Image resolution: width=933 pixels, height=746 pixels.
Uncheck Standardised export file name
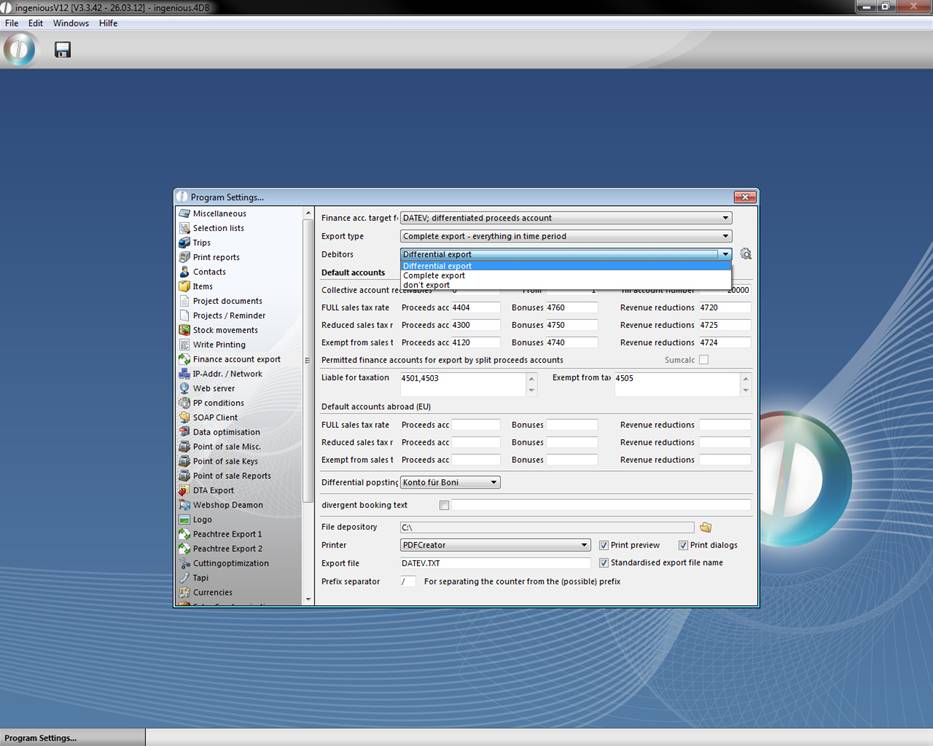[x=604, y=563]
